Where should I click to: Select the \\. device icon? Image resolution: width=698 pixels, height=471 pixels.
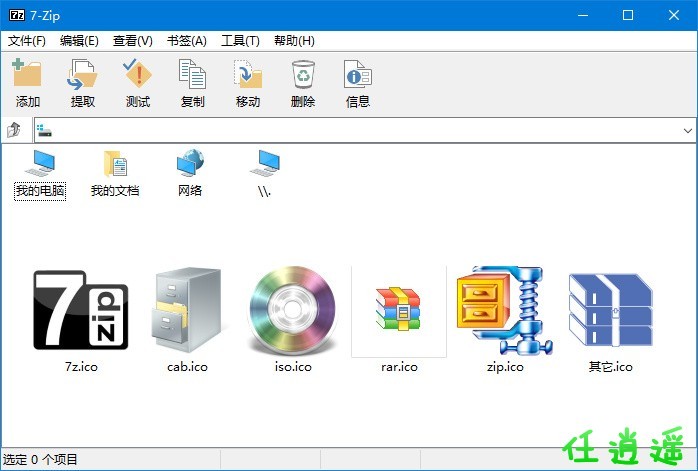pyautogui.click(x=265, y=163)
